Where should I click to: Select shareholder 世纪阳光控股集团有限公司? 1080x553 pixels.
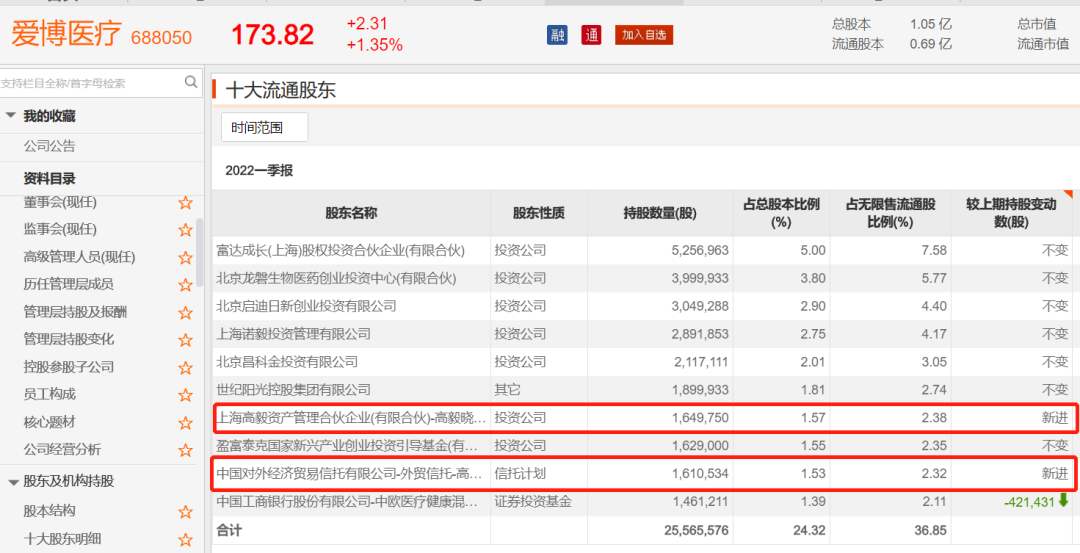293,390
